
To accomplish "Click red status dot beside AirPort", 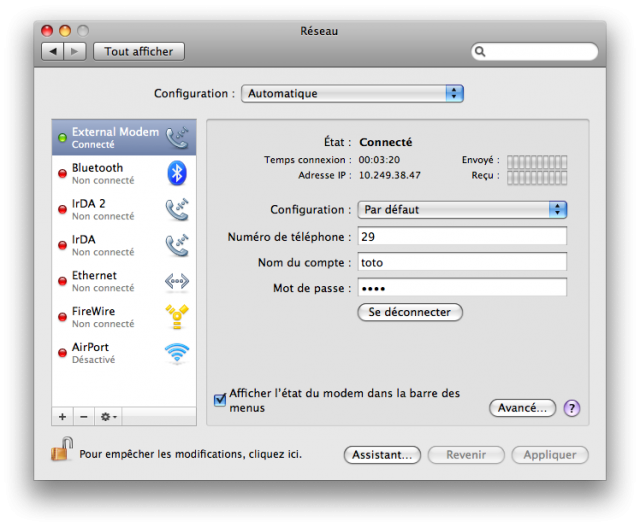I will (62, 353).
